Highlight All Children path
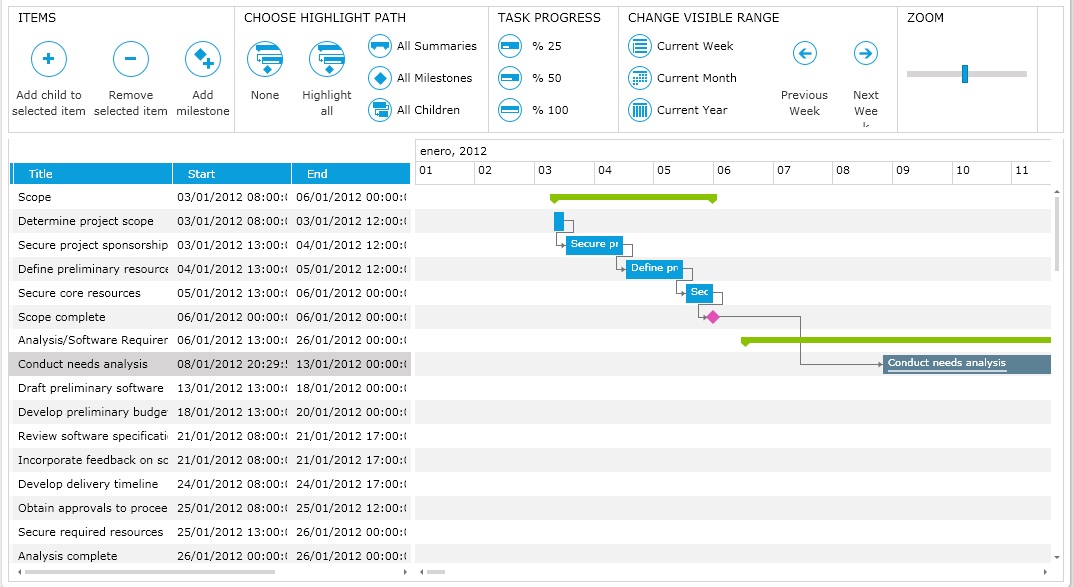The image size is (1073, 587). click(380, 110)
